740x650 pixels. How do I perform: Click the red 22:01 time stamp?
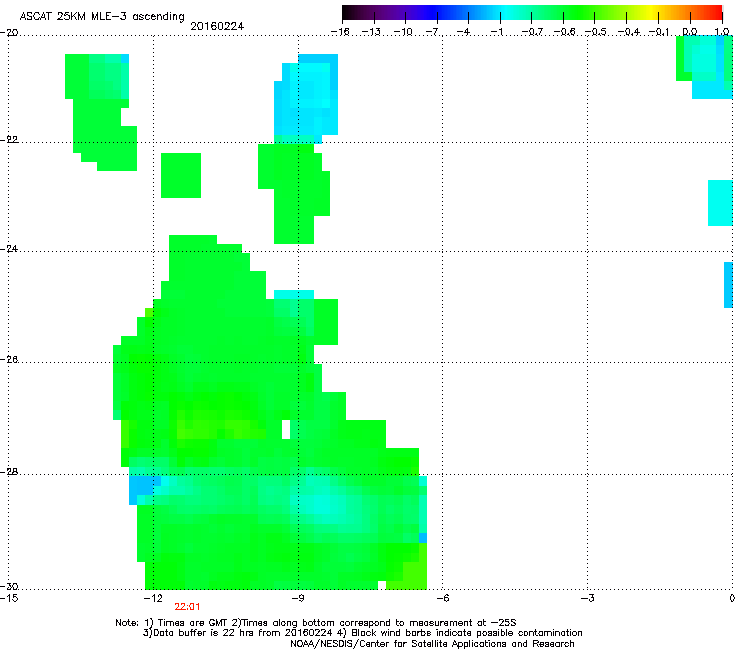coord(187,607)
